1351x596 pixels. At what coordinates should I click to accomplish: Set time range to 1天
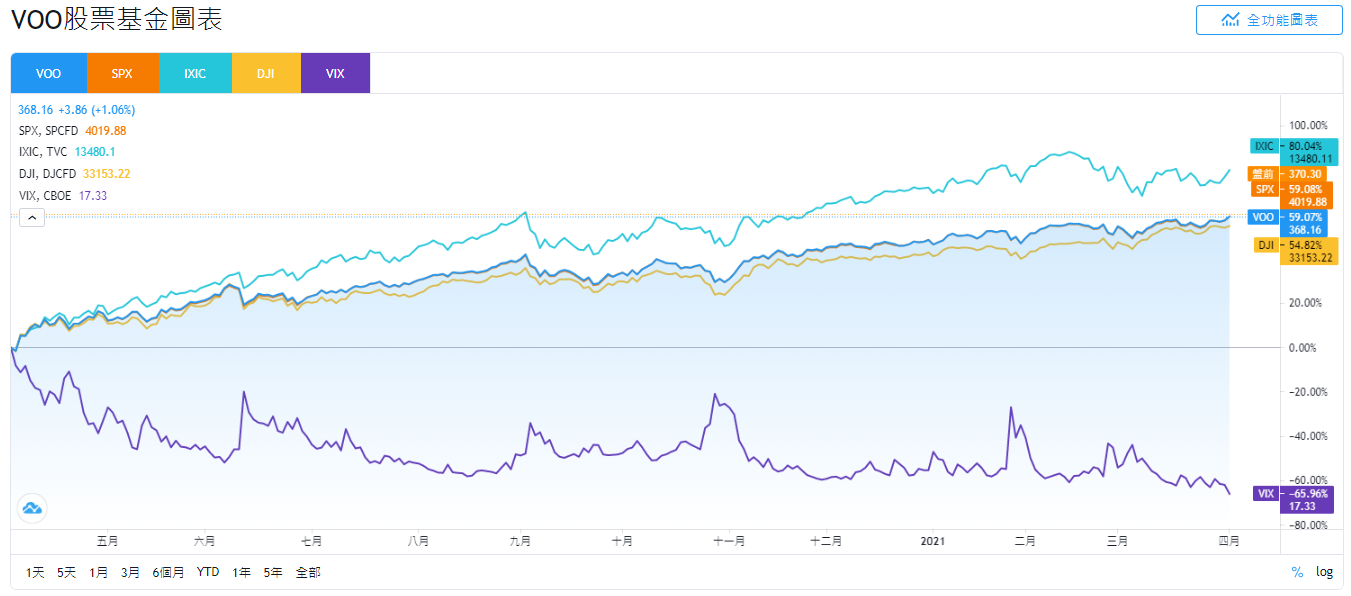coord(35,572)
